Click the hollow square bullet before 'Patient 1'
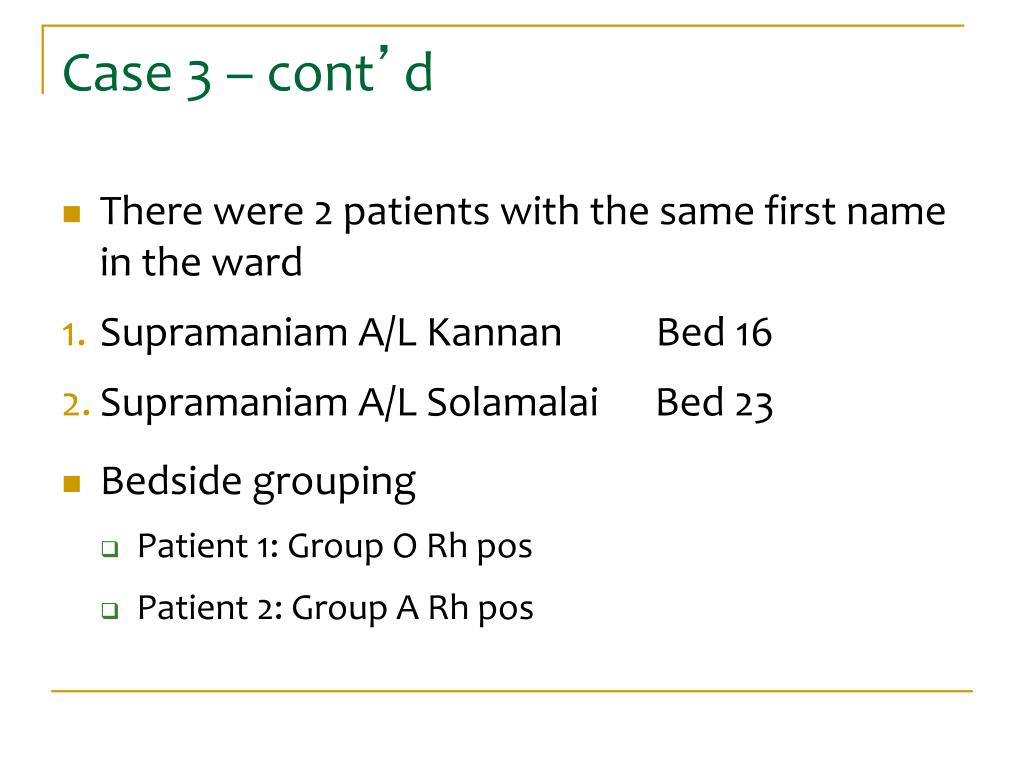Screen dimensions: 1024x768 coord(110,549)
